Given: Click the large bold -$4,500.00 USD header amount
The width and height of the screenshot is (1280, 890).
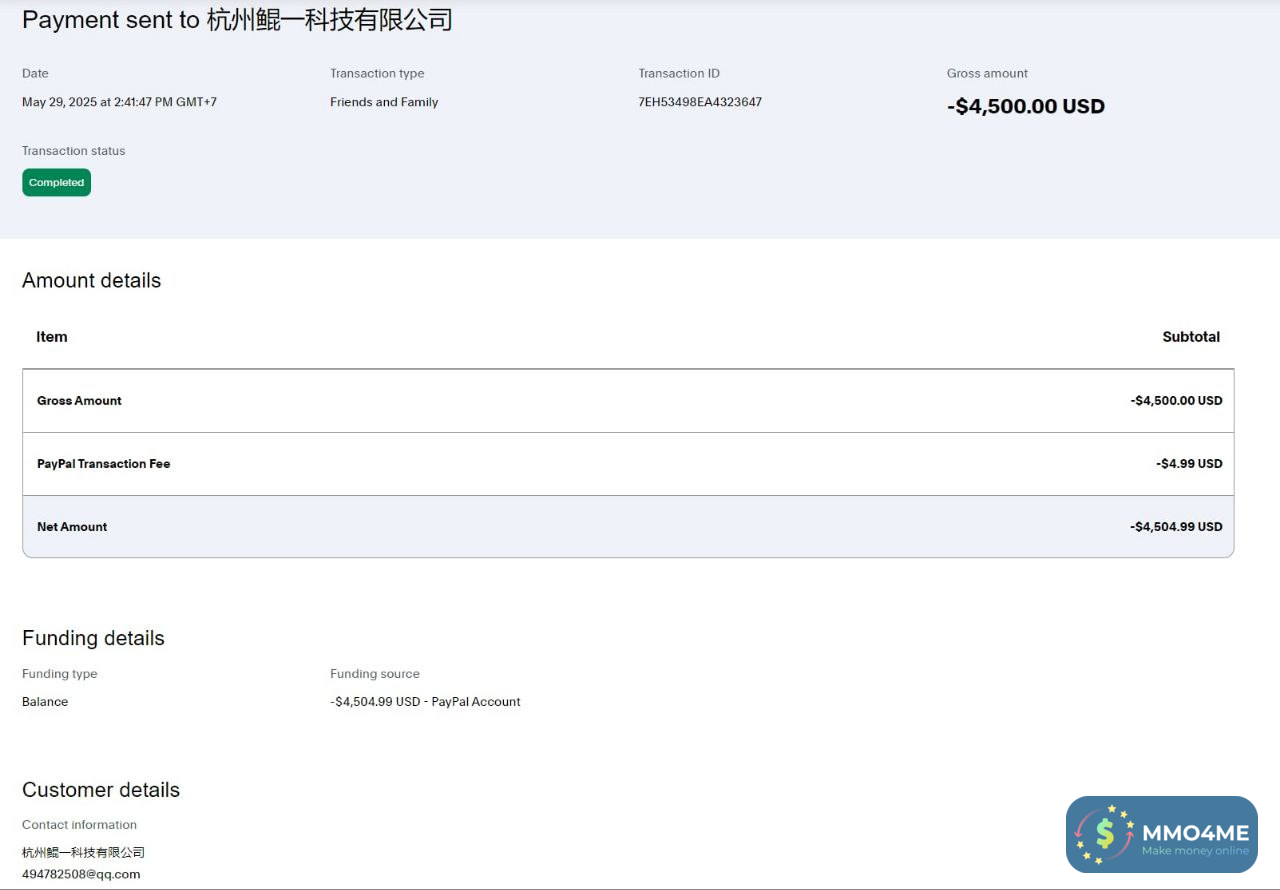Looking at the screenshot, I should click(1026, 106).
